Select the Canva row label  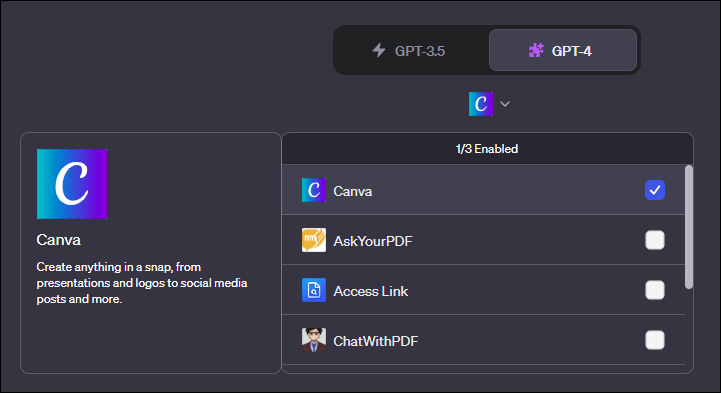[353, 191]
